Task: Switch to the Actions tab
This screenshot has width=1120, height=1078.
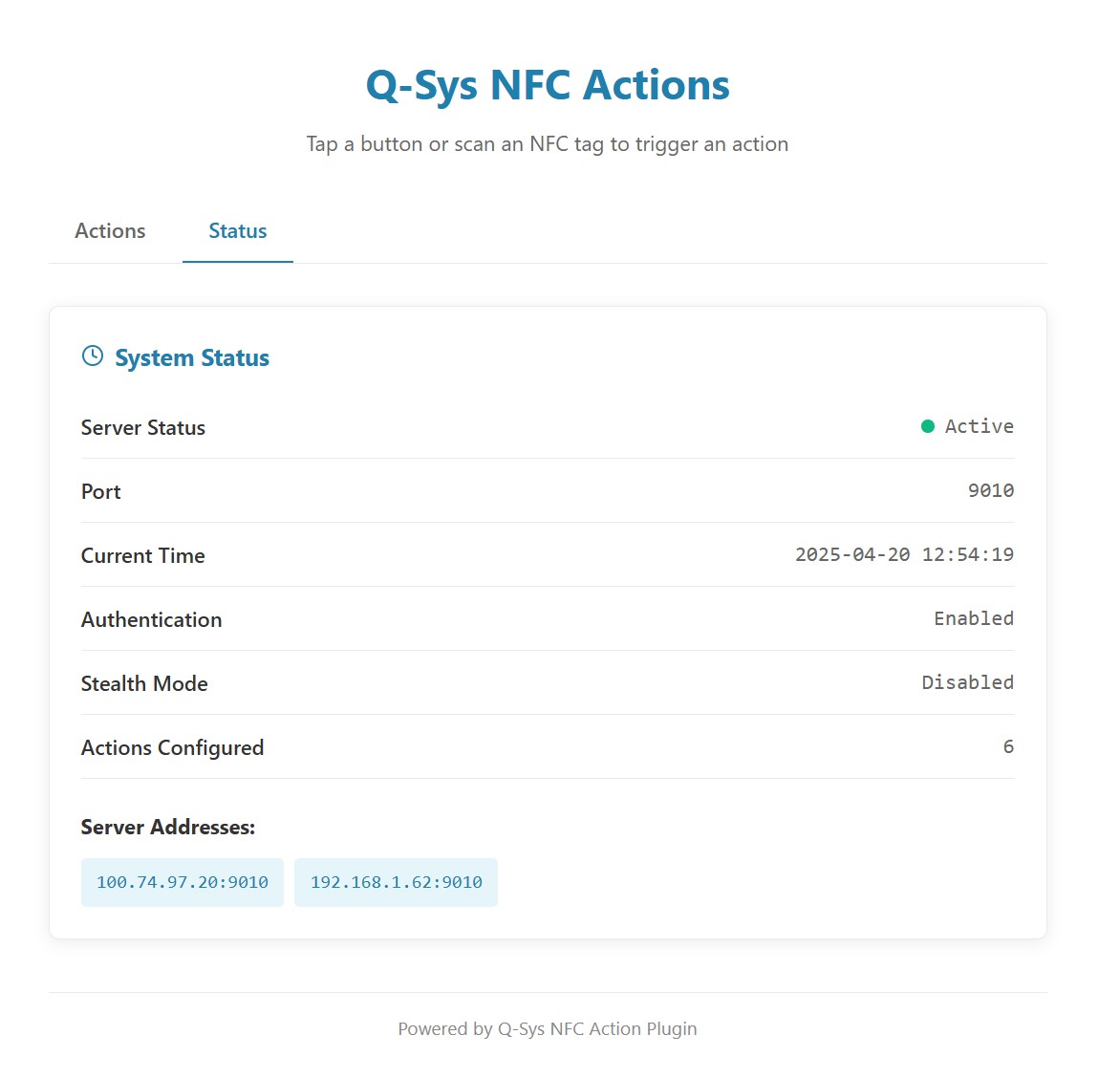Action: (x=110, y=231)
